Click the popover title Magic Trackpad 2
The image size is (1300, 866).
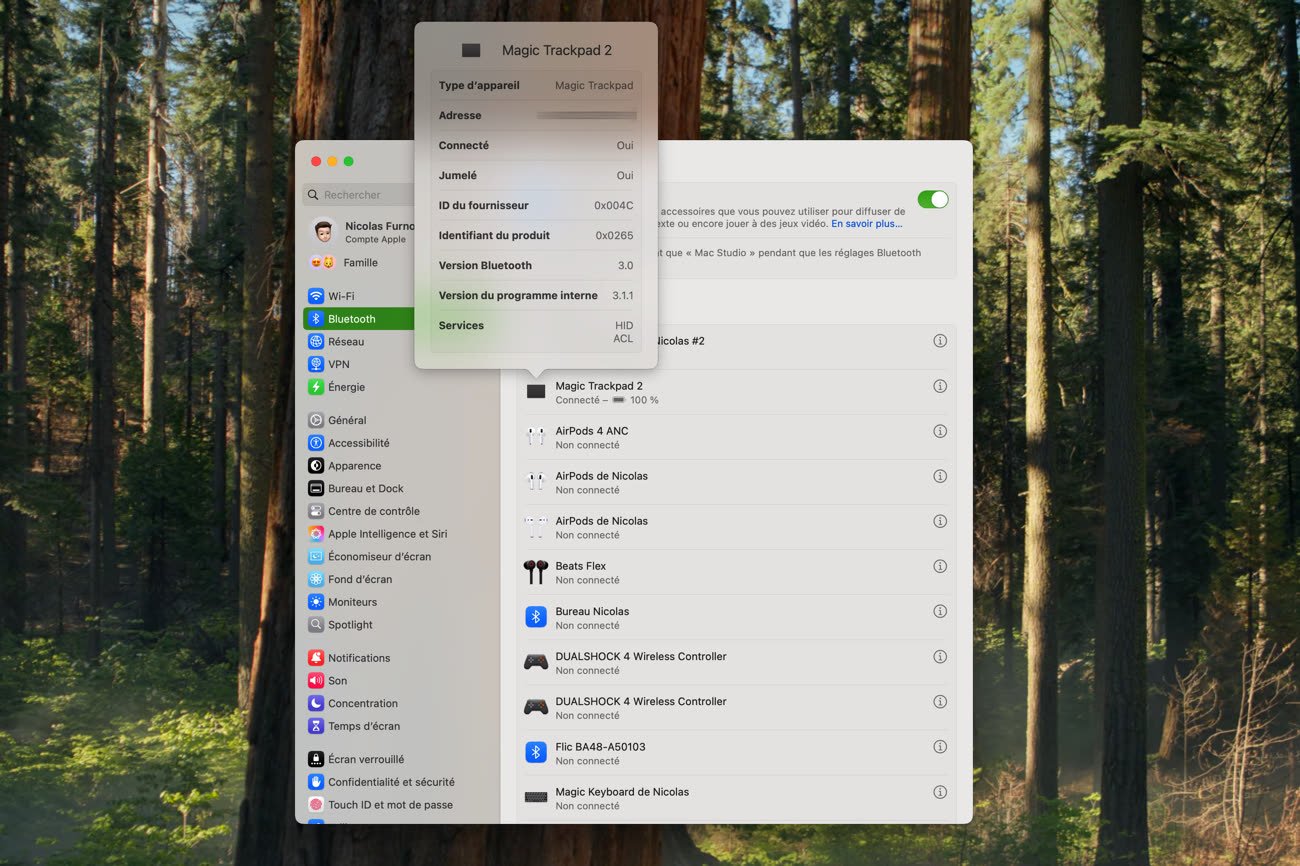point(557,50)
